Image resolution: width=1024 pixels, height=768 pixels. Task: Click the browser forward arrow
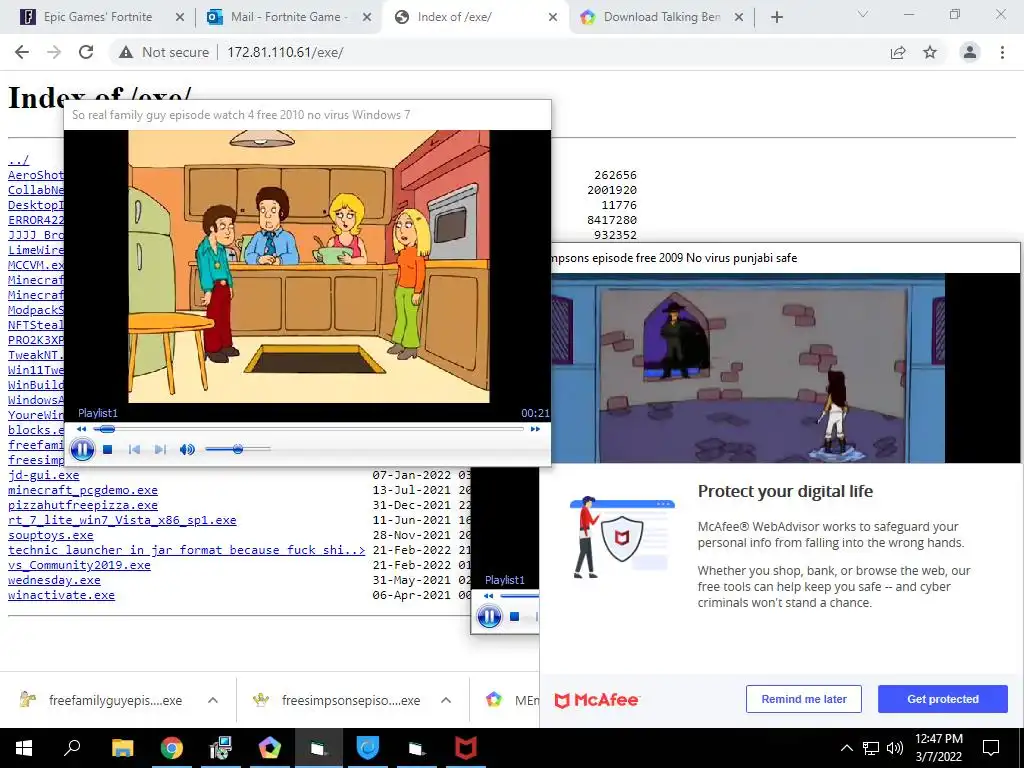point(54,52)
